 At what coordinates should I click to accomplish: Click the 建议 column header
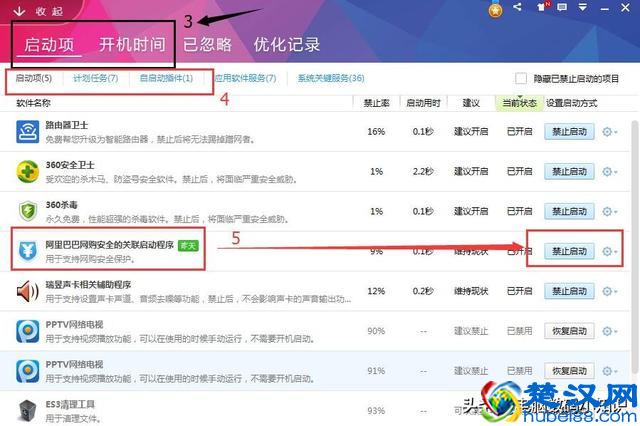[x=471, y=103]
